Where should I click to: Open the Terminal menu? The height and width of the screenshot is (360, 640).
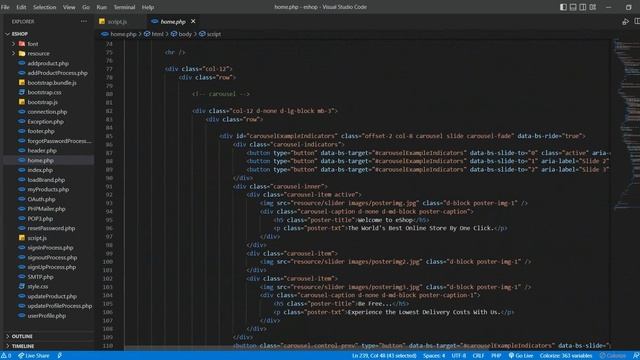(124, 7)
